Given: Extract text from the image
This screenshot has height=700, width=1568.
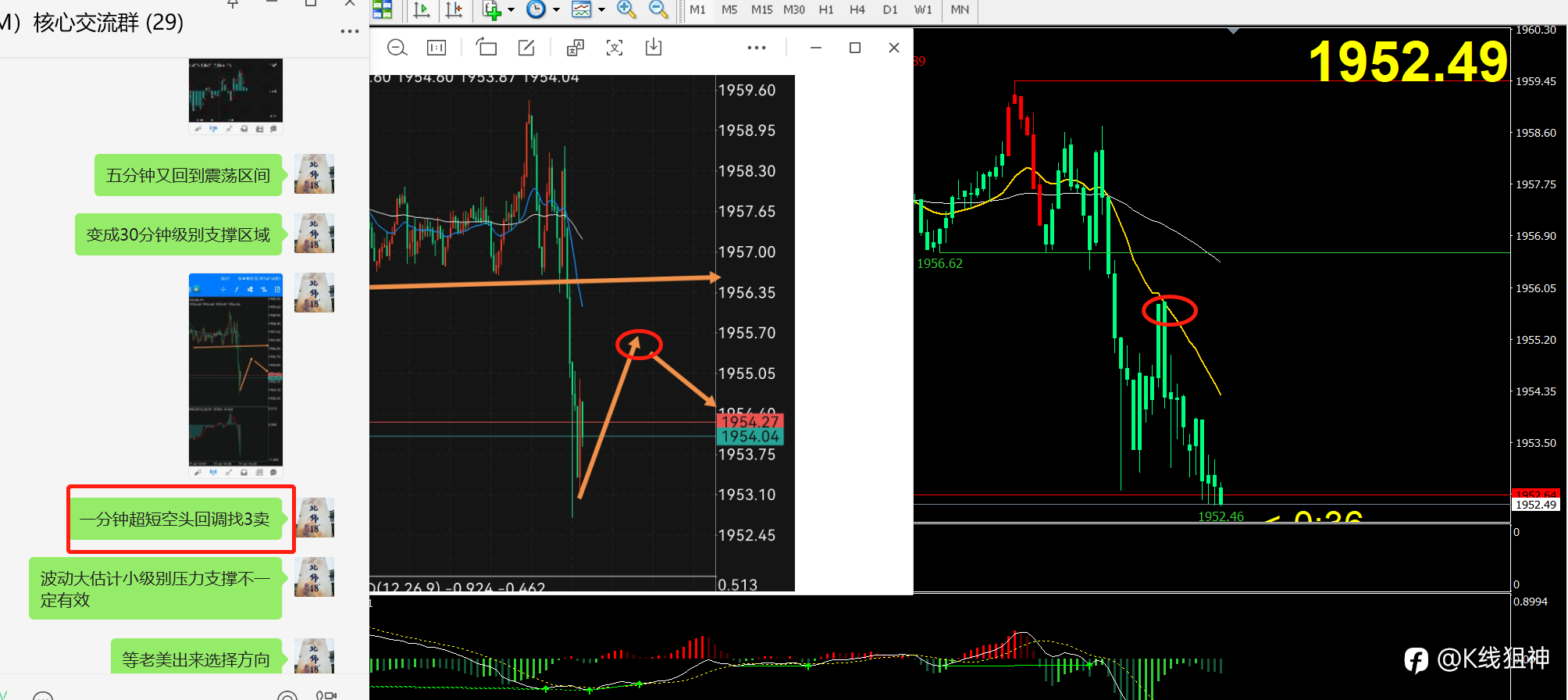Looking at the screenshot, I should (x=615, y=48).
